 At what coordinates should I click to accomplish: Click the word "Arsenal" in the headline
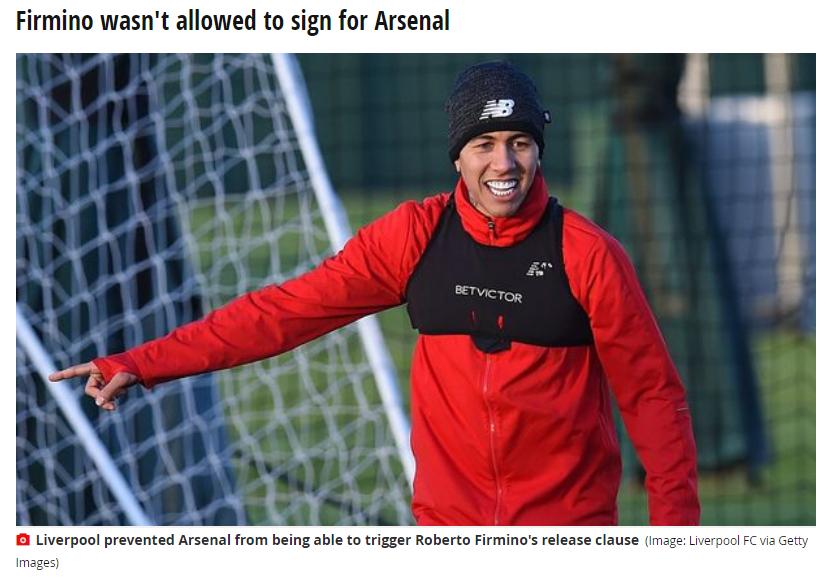[x=412, y=21]
